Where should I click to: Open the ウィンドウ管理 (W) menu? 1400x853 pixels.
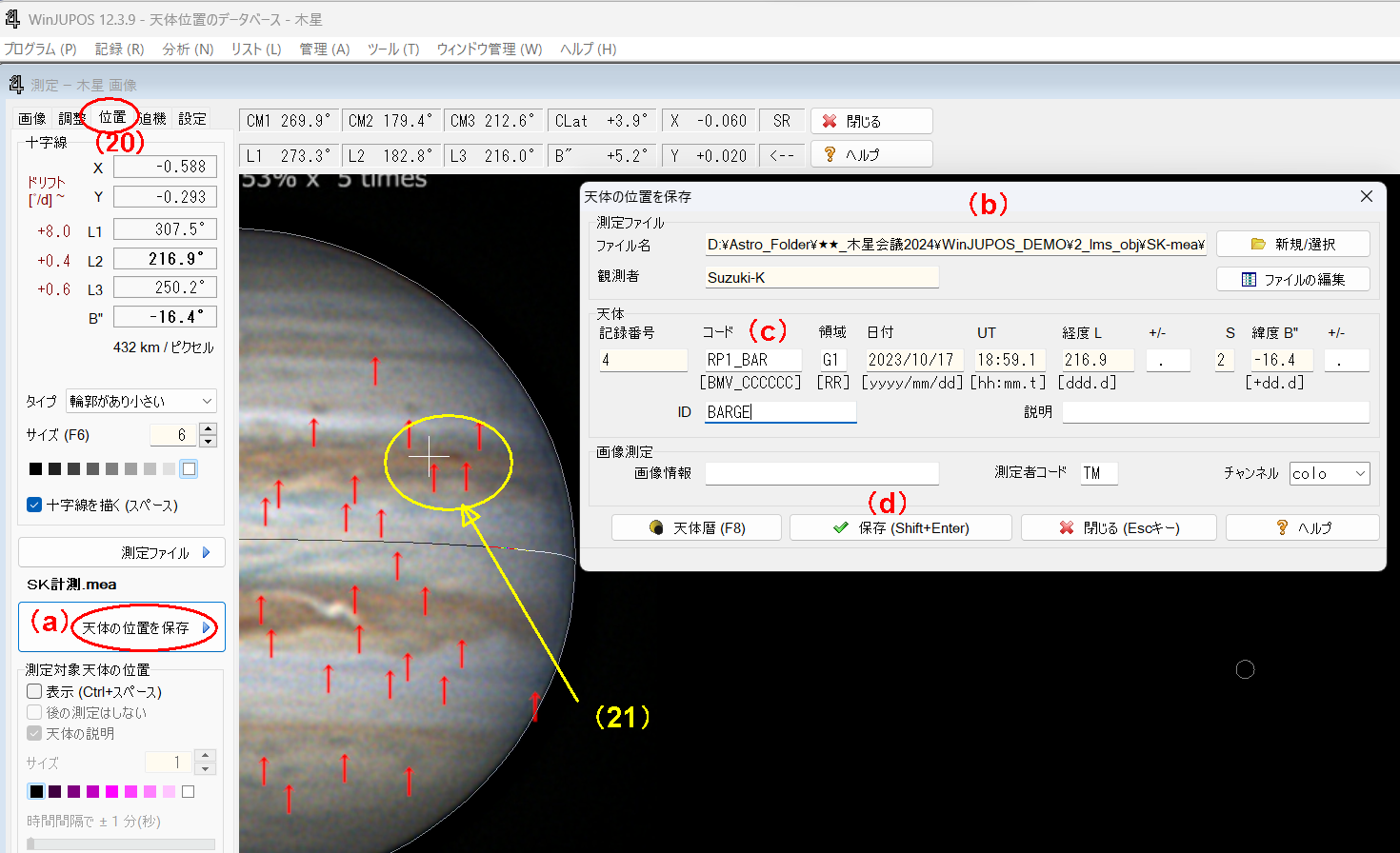tap(490, 49)
